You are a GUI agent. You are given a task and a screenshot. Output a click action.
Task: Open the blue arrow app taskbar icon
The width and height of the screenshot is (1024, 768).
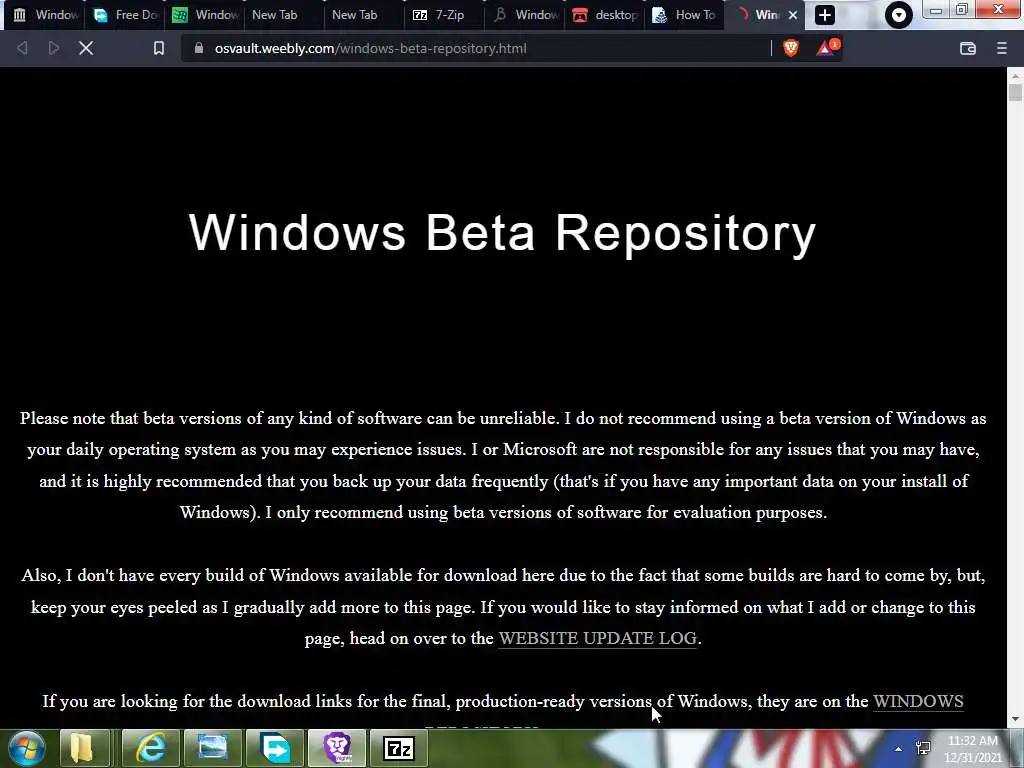[275, 748]
